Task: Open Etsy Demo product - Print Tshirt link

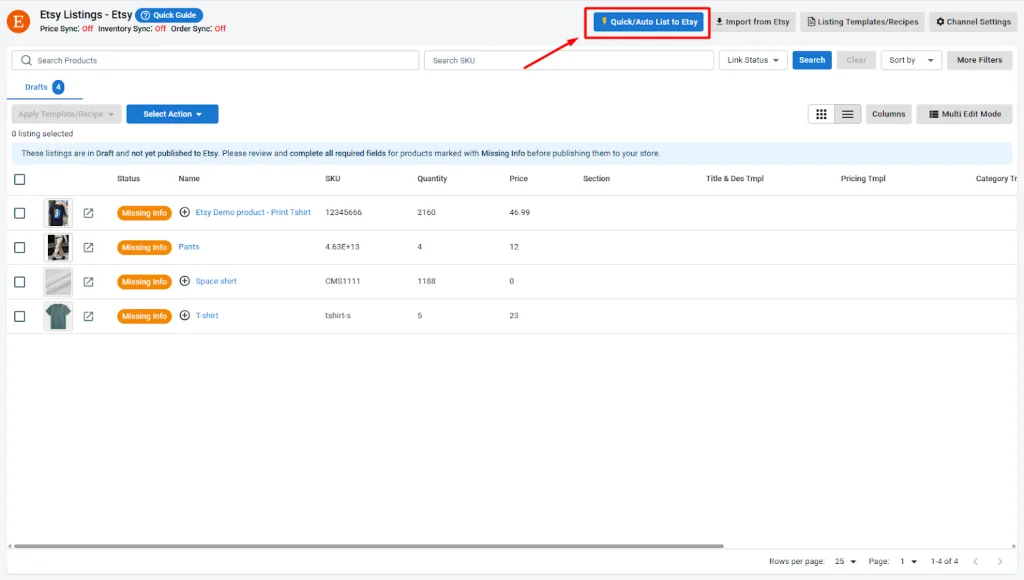Action: click(252, 212)
